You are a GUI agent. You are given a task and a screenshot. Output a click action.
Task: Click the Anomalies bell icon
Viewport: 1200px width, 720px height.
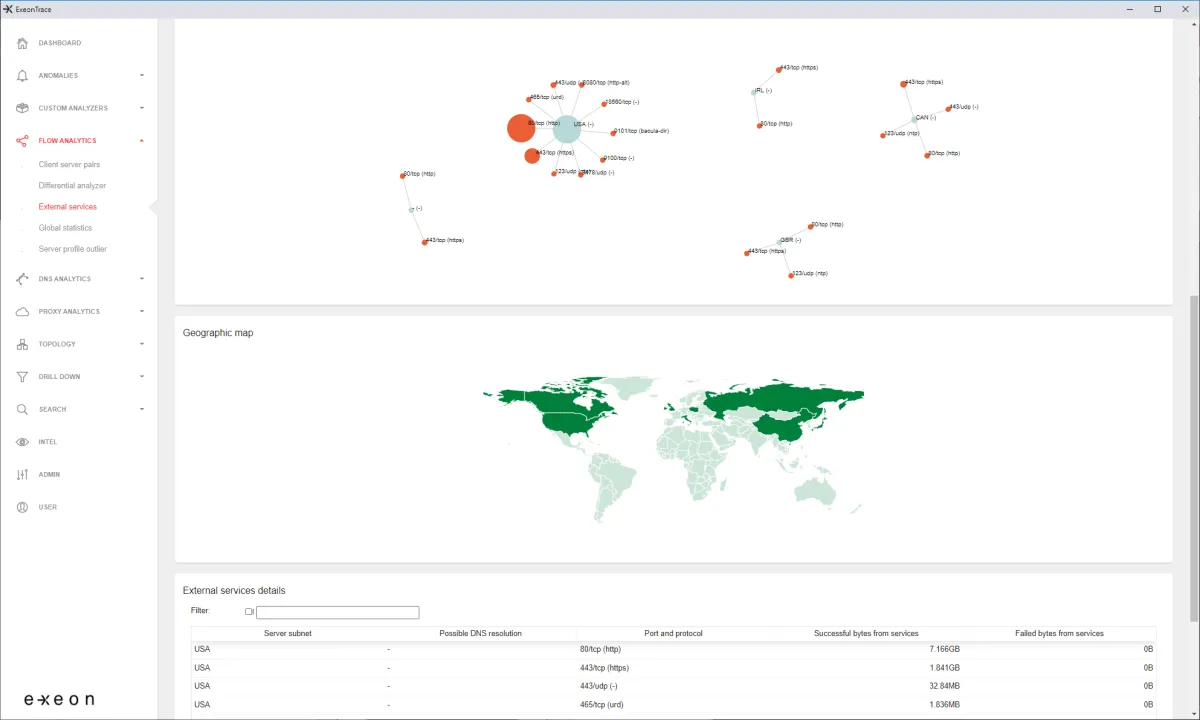pyautogui.click(x=22, y=76)
